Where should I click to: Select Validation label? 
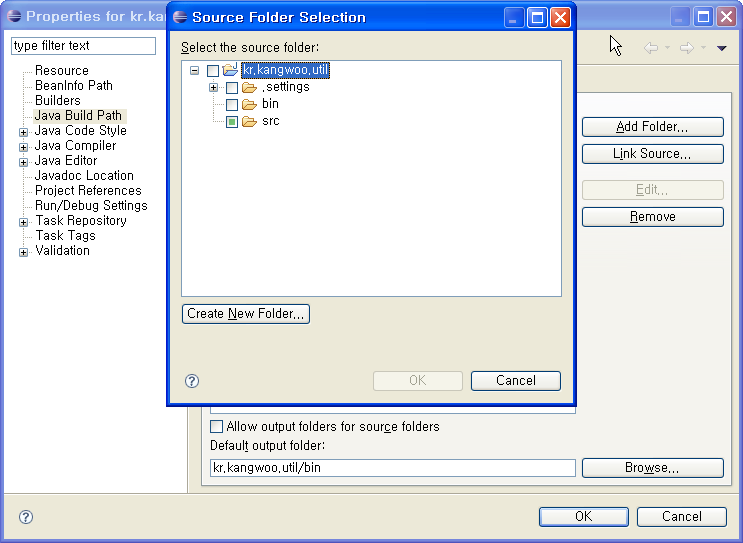click(63, 251)
